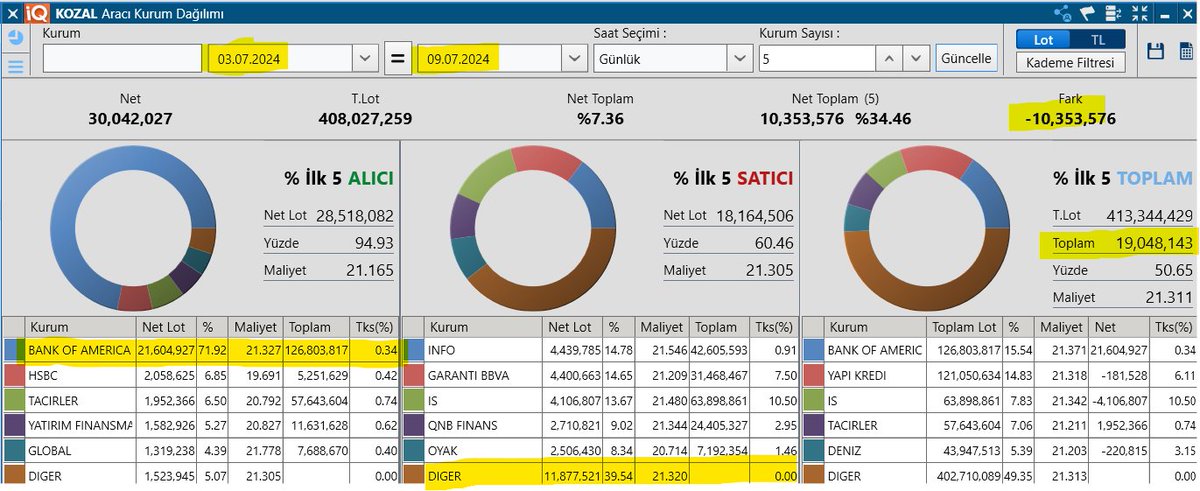Open the 09.07.2024 end date dropdown
Viewport: 1200px width, 491px height.
click(x=574, y=58)
